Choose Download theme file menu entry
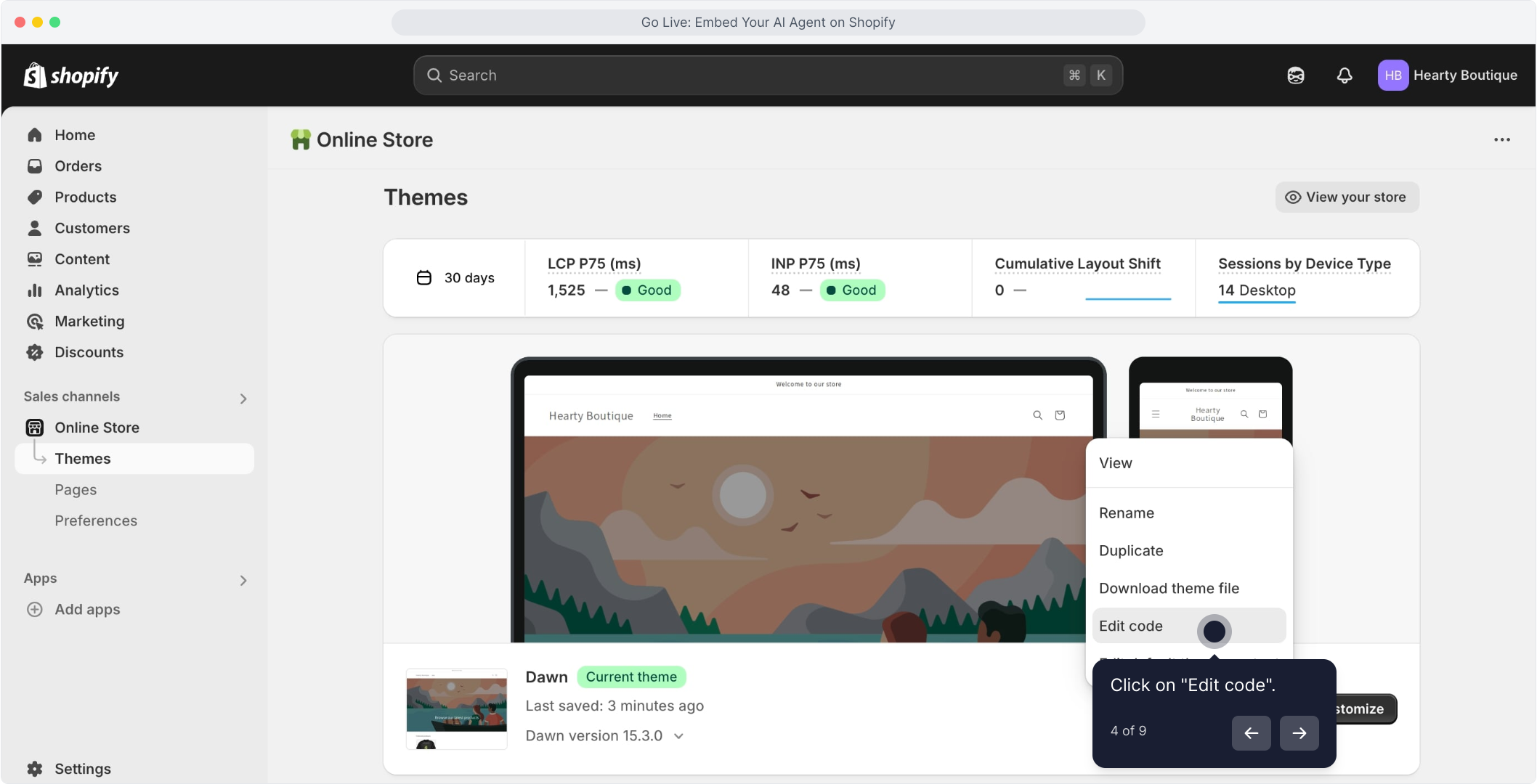 pyautogui.click(x=1169, y=589)
